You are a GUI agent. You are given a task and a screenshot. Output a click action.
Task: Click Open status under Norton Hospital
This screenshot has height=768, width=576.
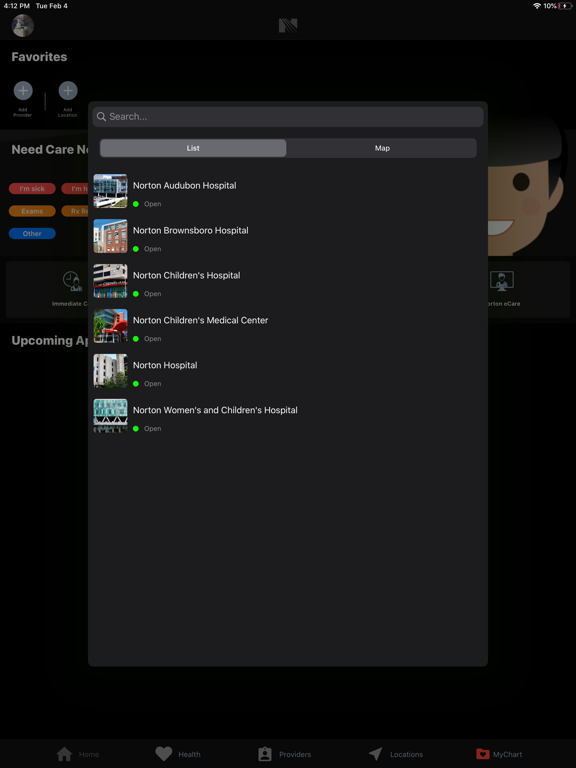[152, 384]
